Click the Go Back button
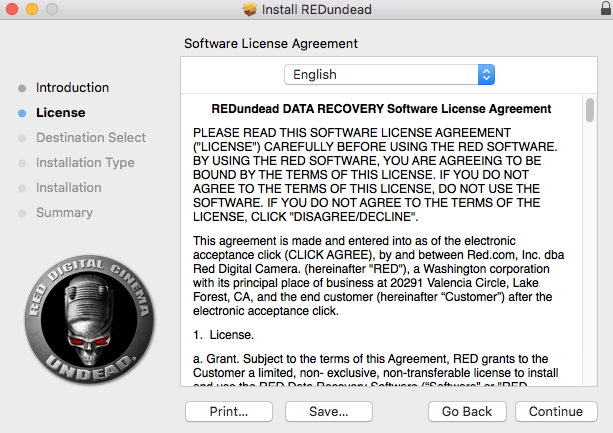 467,412
